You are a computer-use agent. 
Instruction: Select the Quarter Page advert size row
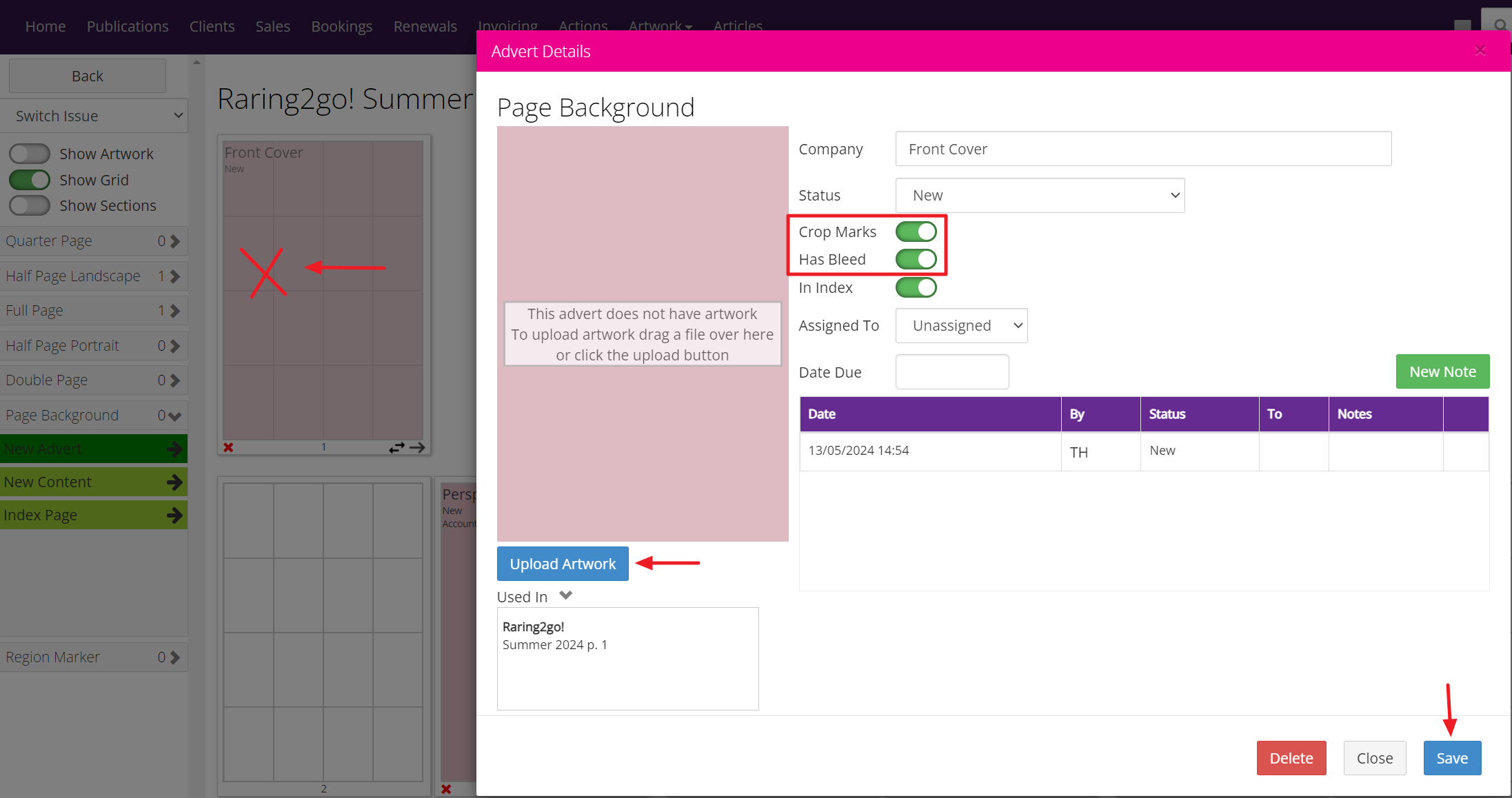click(x=94, y=241)
